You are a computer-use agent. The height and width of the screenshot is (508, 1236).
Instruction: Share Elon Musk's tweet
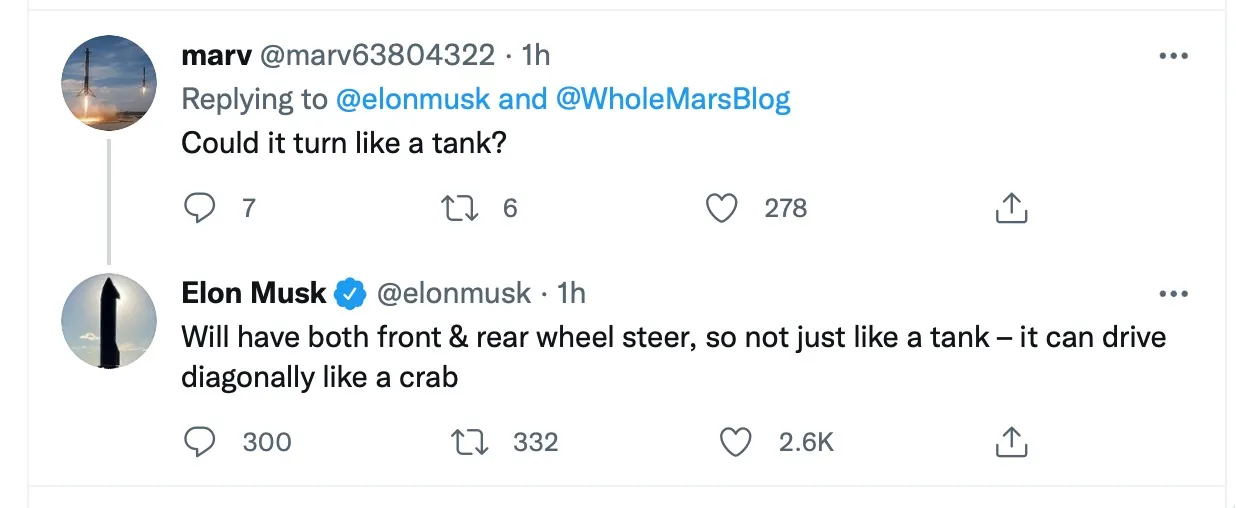point(1011,442)
